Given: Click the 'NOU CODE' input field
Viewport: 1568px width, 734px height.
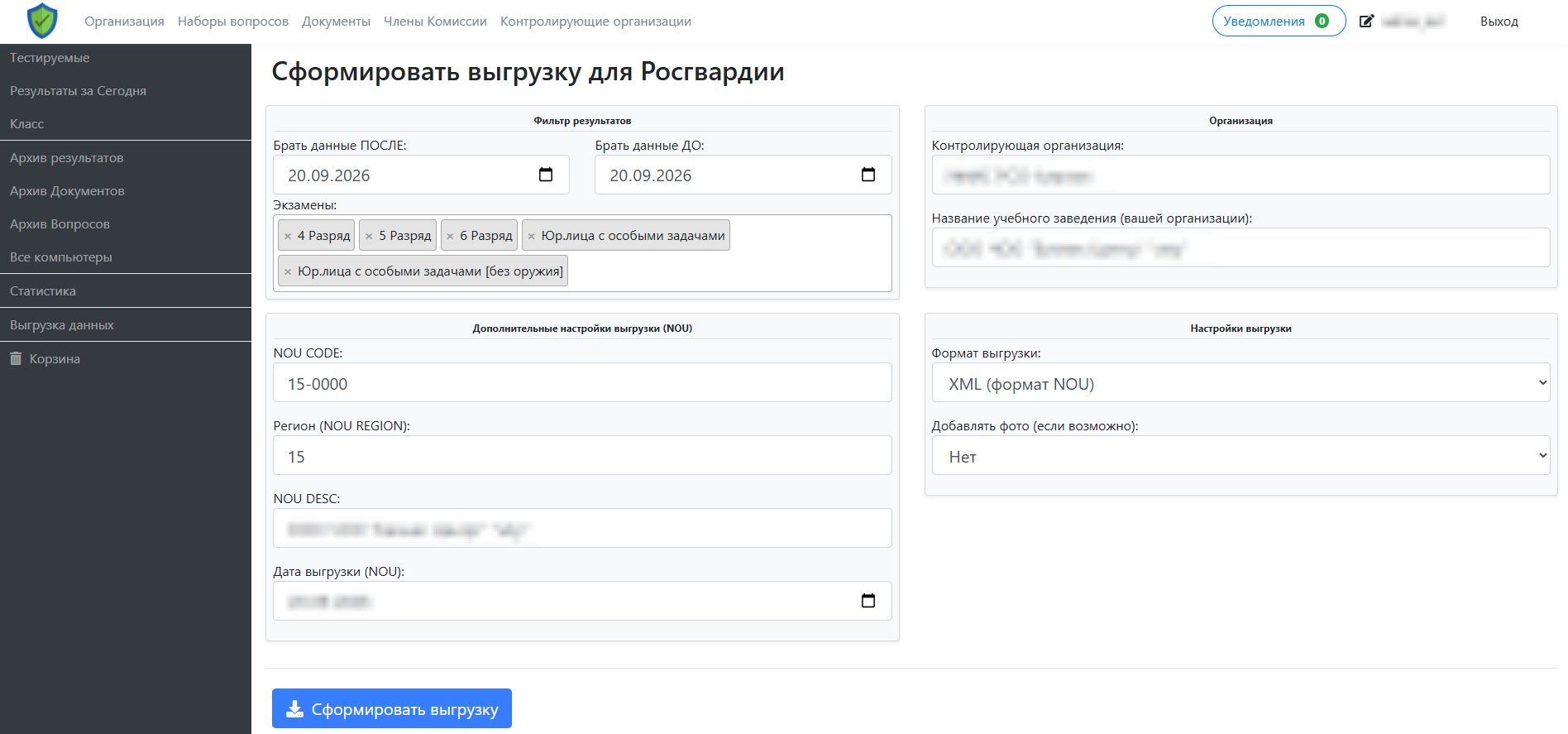Looking at the screenshot, I should [x=582, y=383].
